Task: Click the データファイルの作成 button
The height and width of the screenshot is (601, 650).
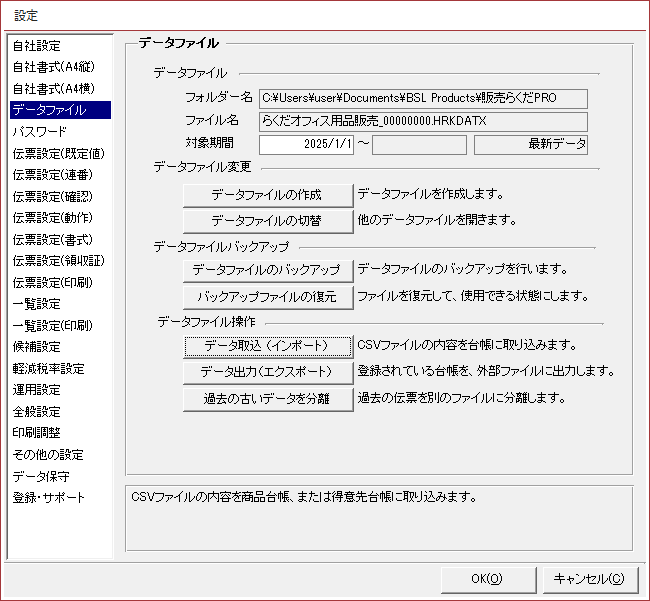Action: 267,194
